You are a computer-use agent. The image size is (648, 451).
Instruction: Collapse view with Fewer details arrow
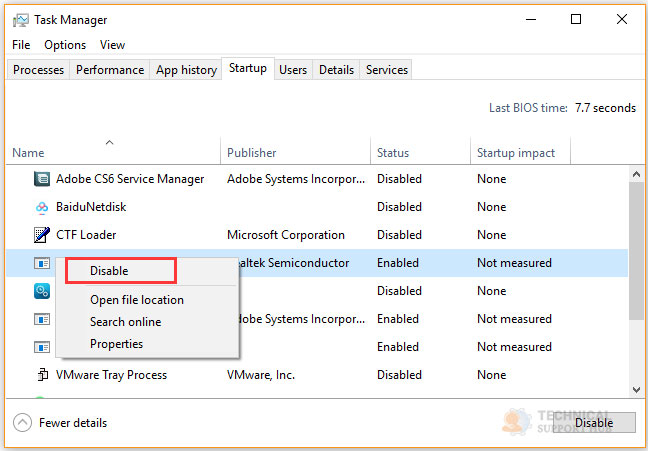[x=22, y=422]
